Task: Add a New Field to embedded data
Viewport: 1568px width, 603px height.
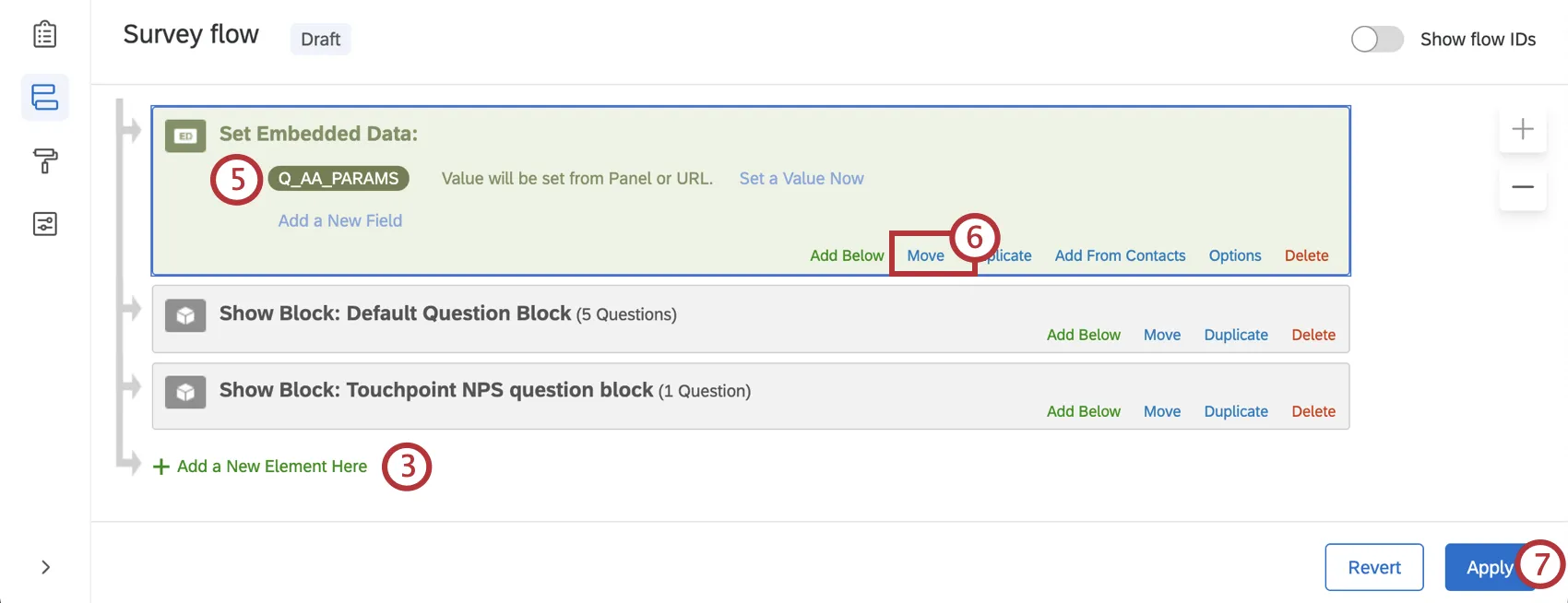Action: [339, 220]
